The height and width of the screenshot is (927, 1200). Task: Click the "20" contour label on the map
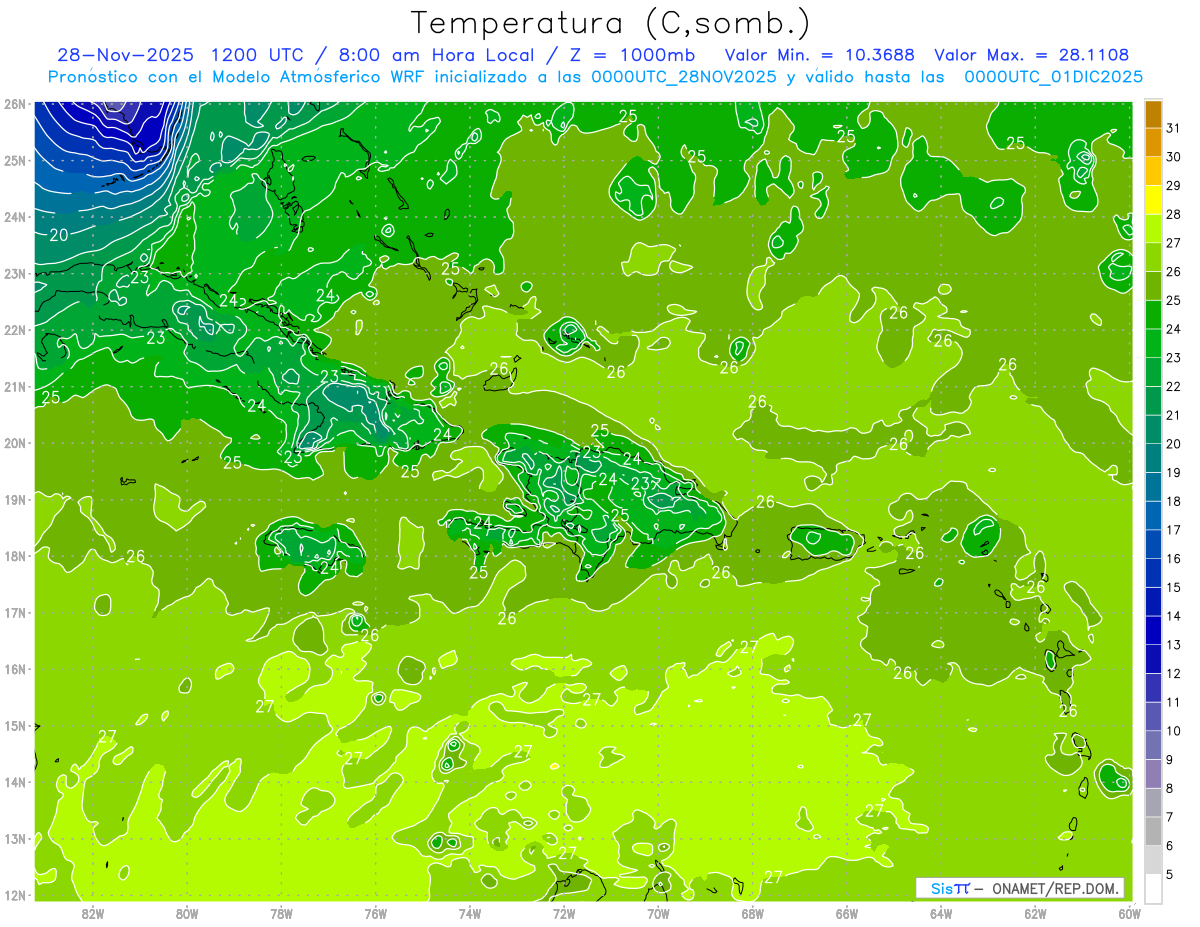(59, 235)
